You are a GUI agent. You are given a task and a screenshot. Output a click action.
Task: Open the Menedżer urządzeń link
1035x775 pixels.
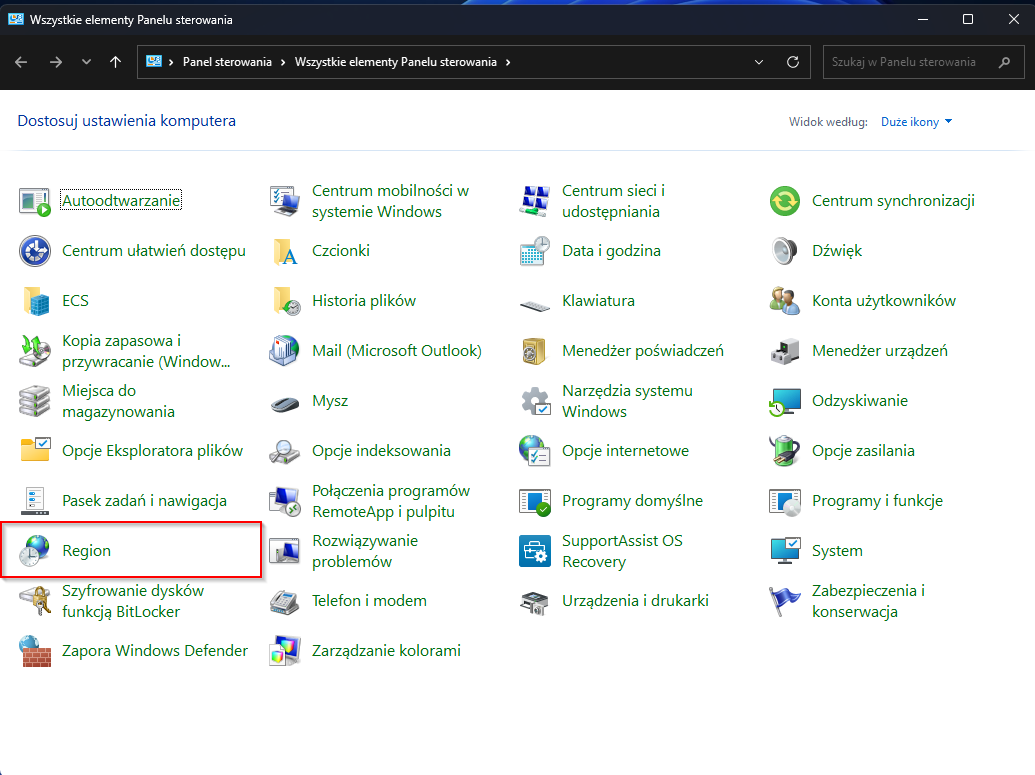[879, 351]
